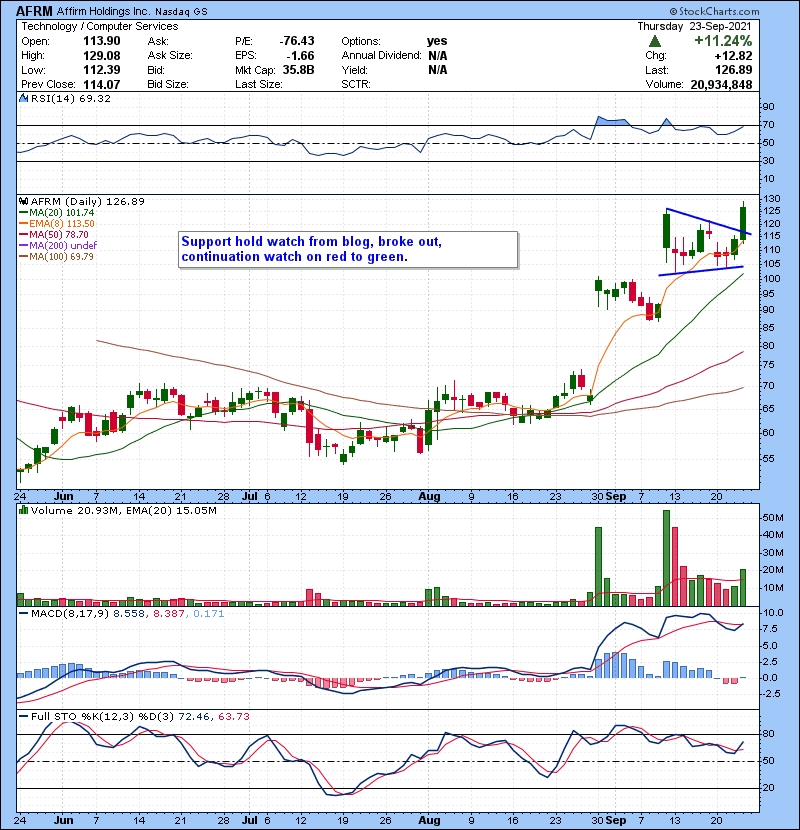Image resolution: width=800 pixels, height=830 pixels.
Task: Click the 'Support hold watch' annotation box
Action: 348,249
